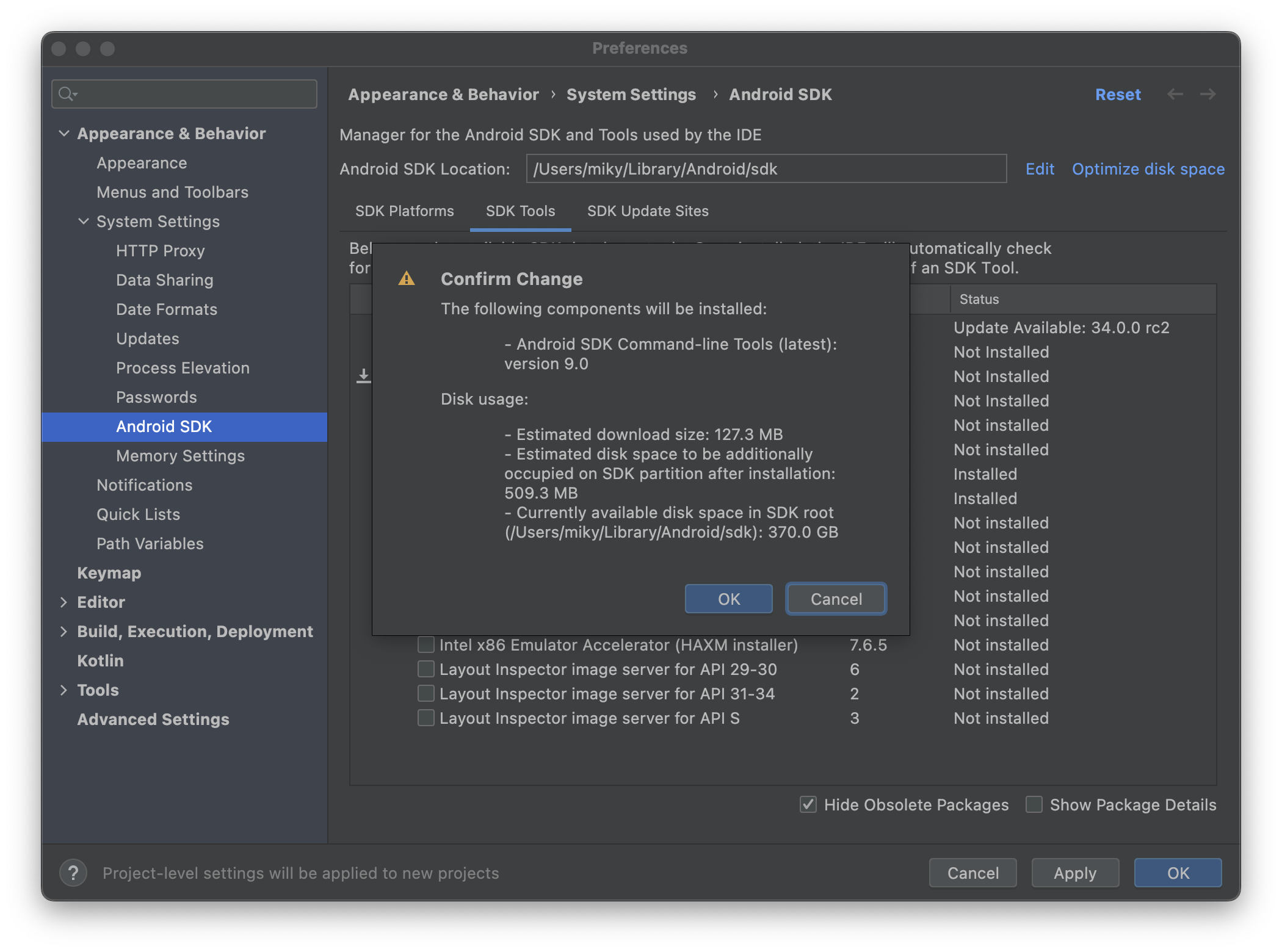Screen dimensions: 1282x952
Task: Click the back navigation arrow
Action: tap(1175, 94)
